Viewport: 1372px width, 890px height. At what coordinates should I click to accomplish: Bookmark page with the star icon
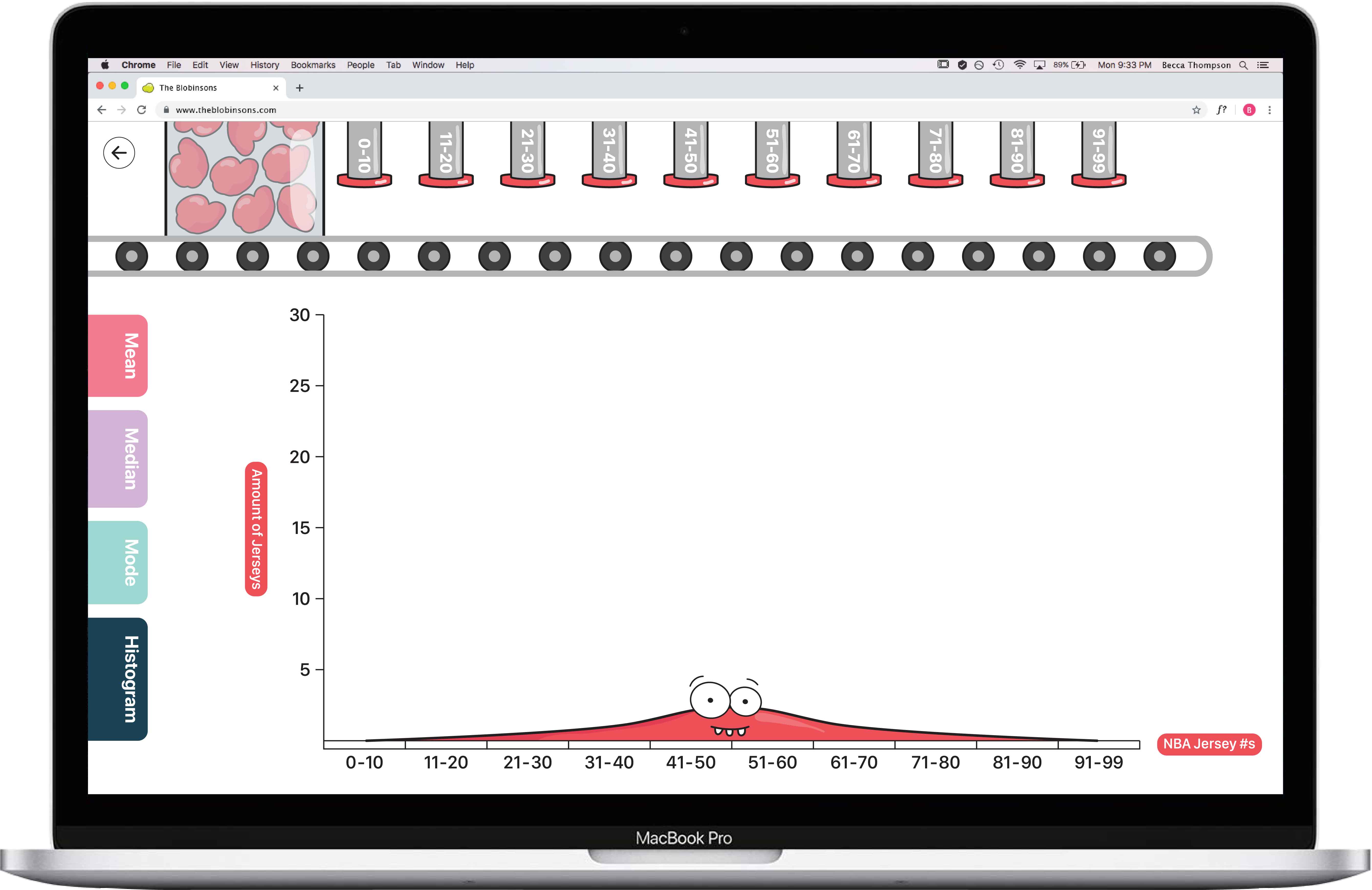1196,110
